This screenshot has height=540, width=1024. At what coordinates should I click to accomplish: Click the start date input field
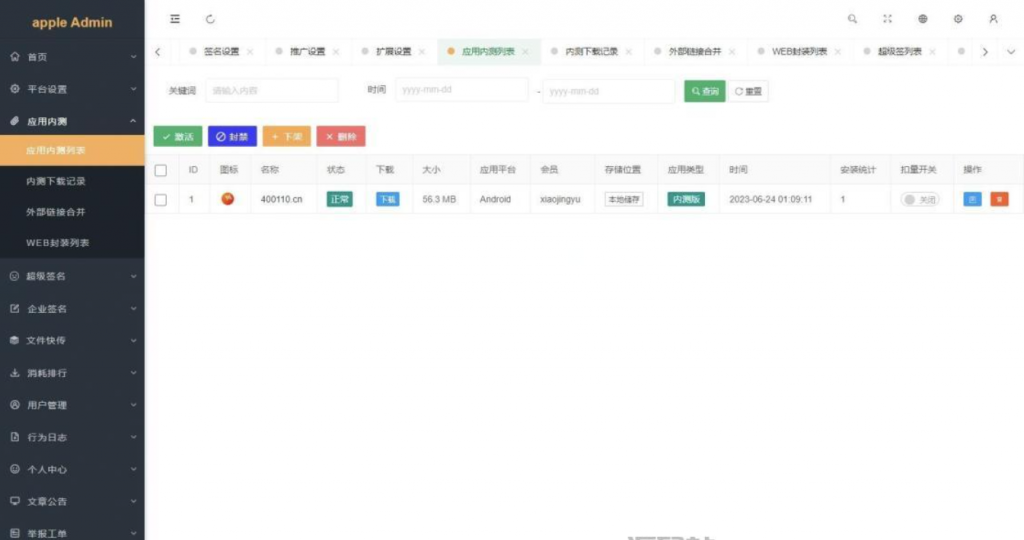[462, 89]
